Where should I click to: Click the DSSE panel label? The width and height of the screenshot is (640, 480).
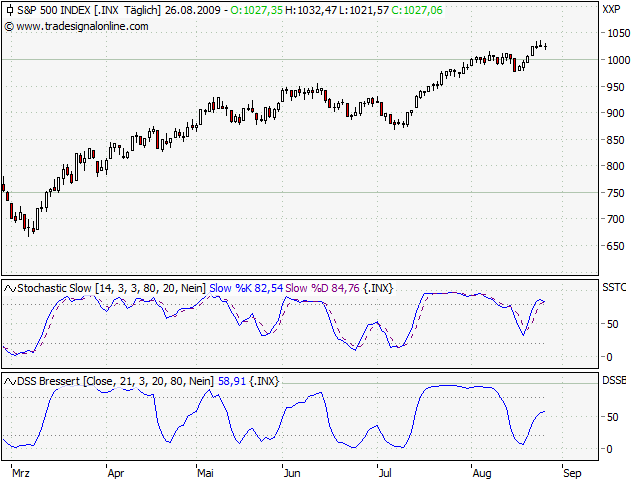click(614, 380)
